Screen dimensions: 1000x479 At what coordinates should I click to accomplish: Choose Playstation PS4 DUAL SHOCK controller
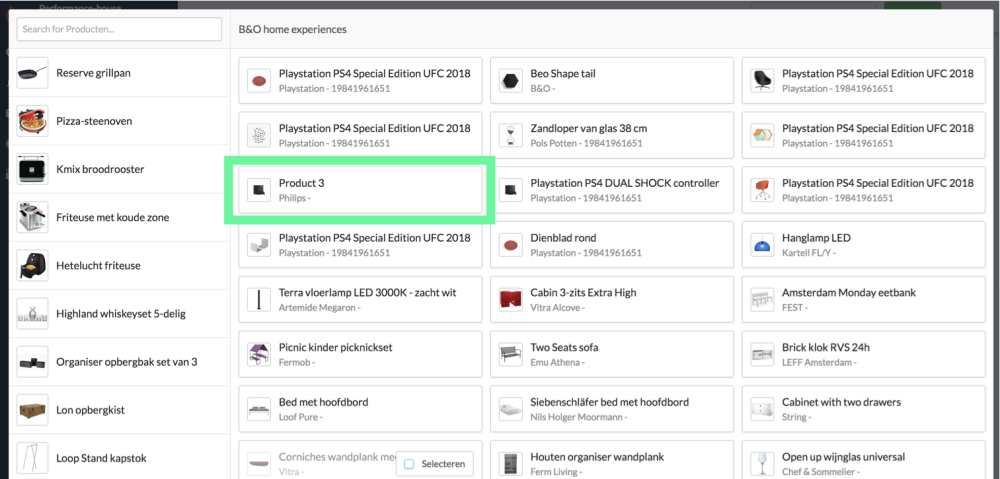(x=612, y=190)
